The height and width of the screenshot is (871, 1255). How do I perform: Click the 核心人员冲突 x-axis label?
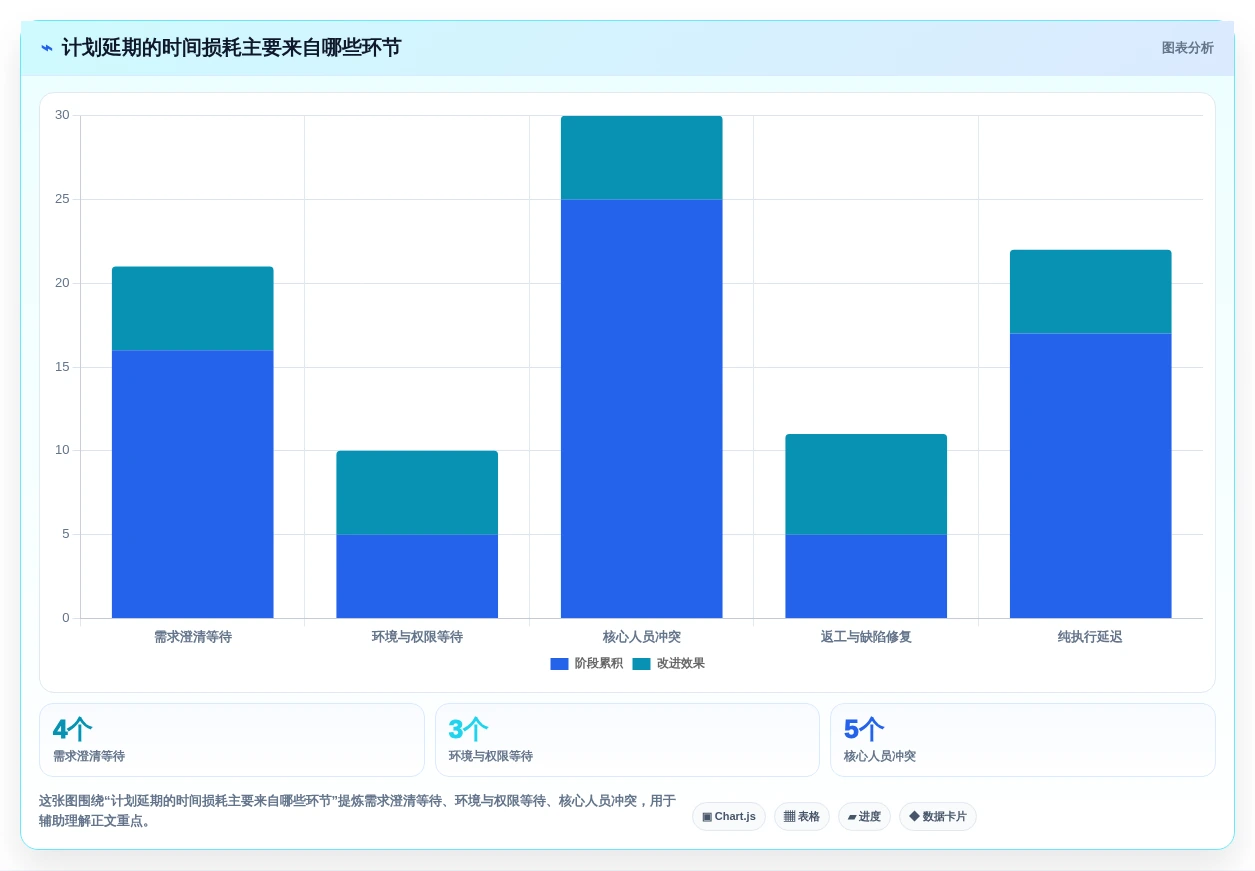(x=641, y=637)
